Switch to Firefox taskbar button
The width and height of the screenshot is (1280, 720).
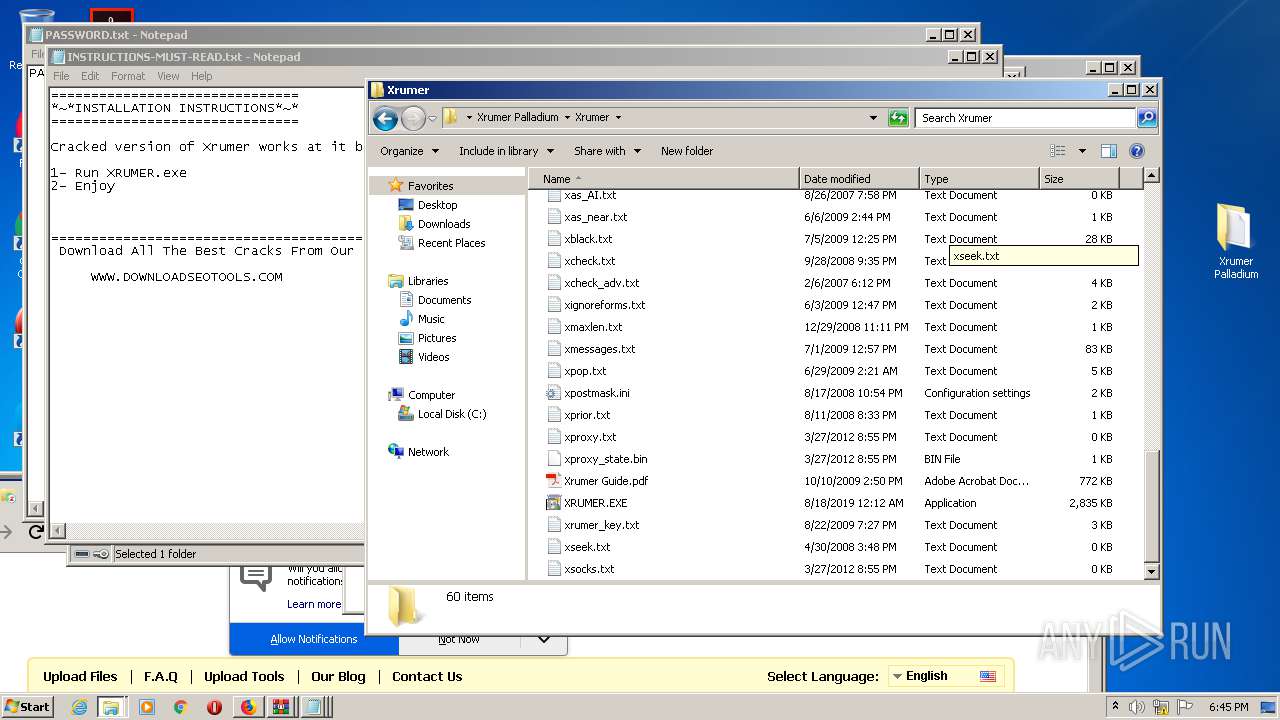pos(248,707)
